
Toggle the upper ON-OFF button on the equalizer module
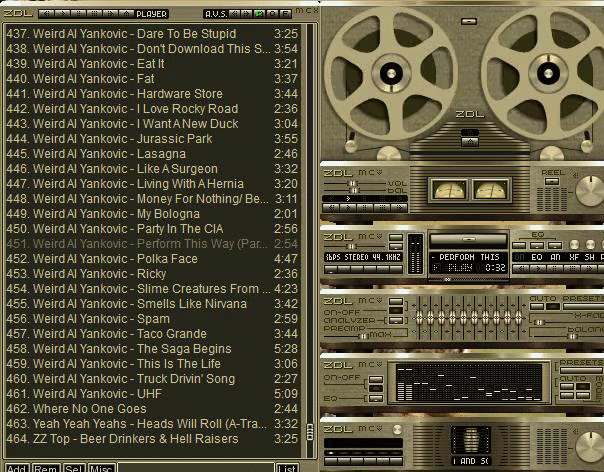tap(396, 301)
